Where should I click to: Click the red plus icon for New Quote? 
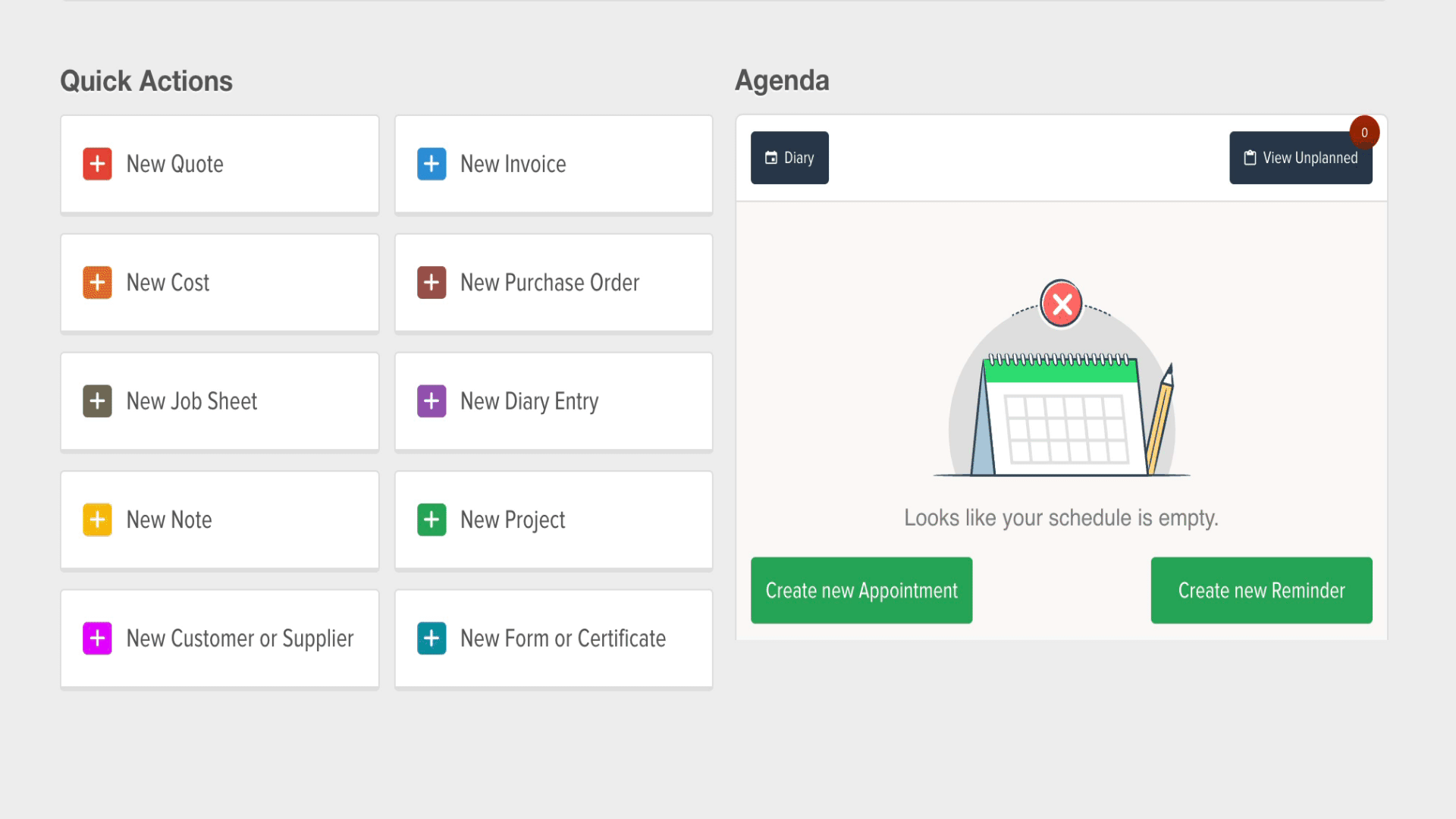97,164
